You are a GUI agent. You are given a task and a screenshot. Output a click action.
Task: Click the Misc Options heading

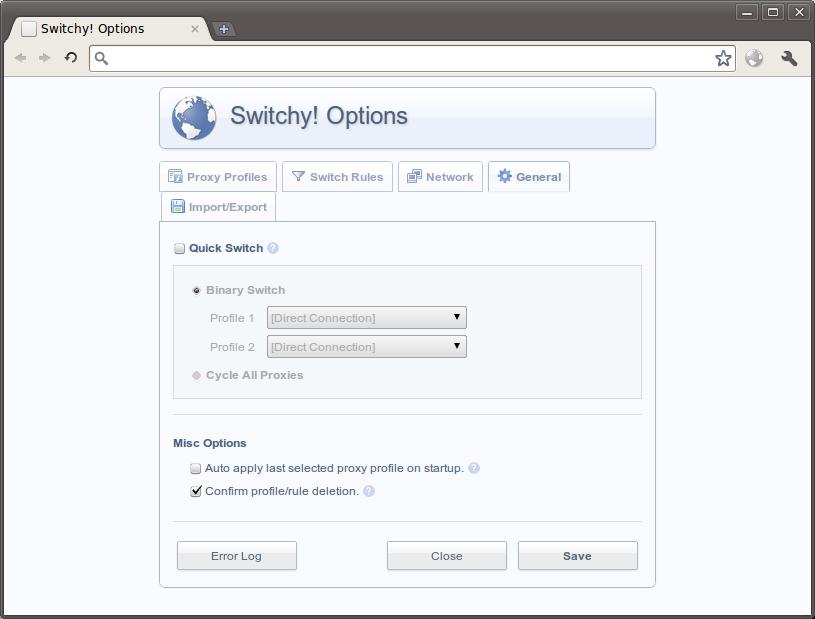tap(209, 443)
